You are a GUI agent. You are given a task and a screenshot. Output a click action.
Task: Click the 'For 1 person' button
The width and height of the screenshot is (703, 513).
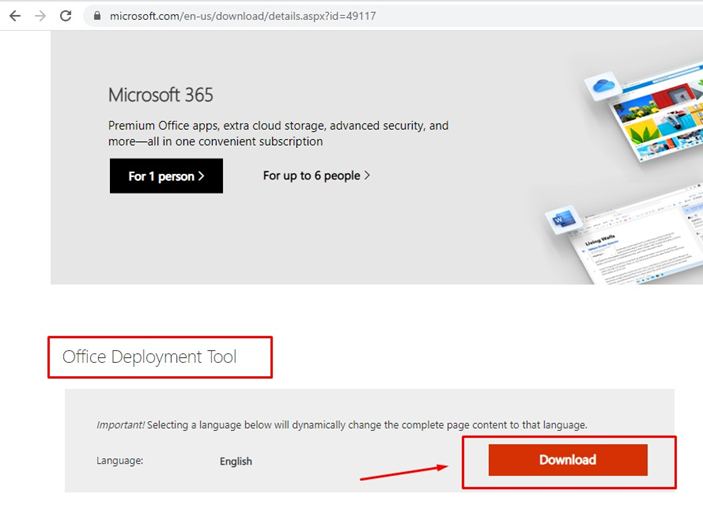(166, 176)
